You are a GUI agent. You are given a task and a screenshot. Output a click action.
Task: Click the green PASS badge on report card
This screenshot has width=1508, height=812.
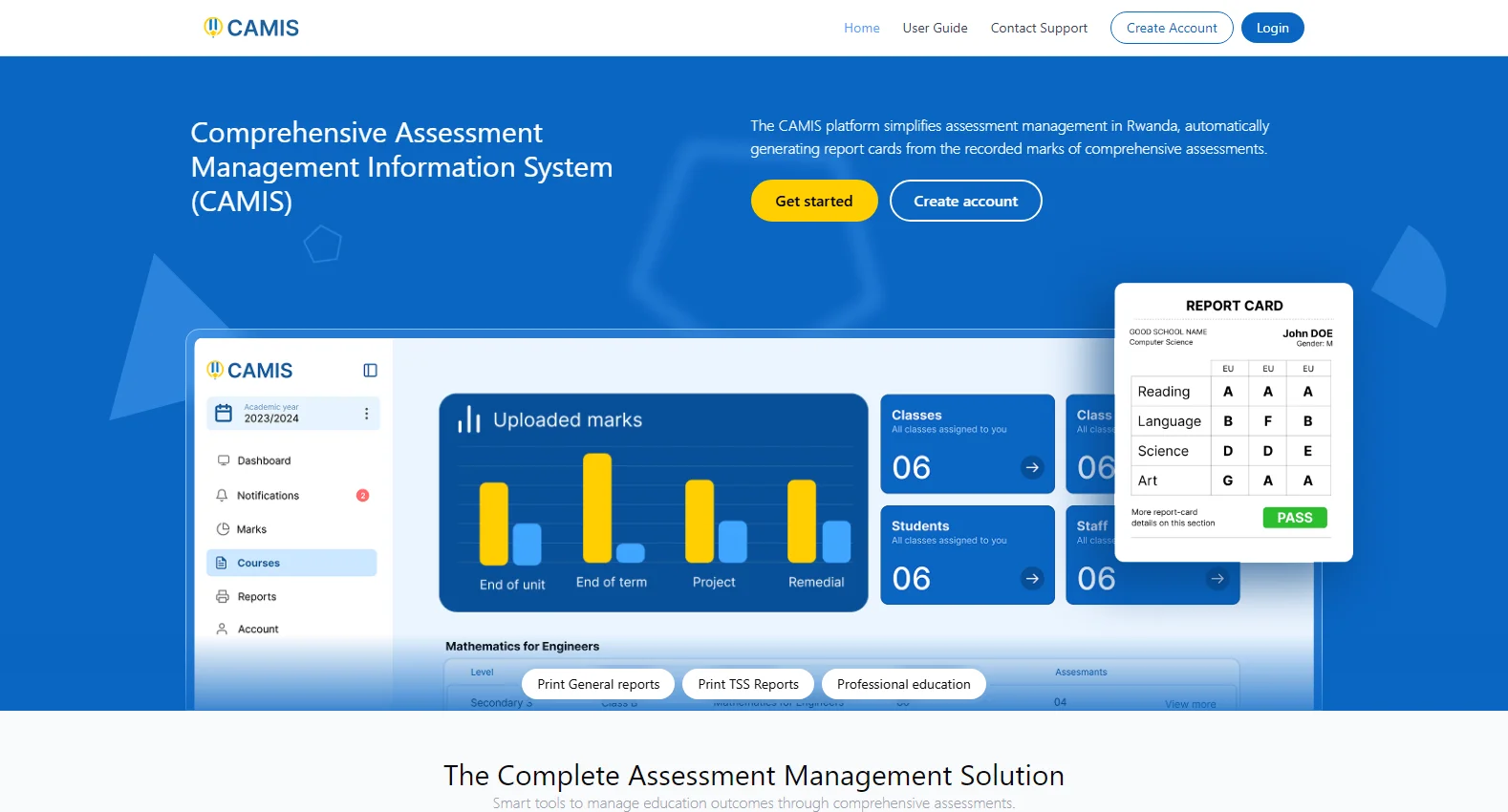1295,518
